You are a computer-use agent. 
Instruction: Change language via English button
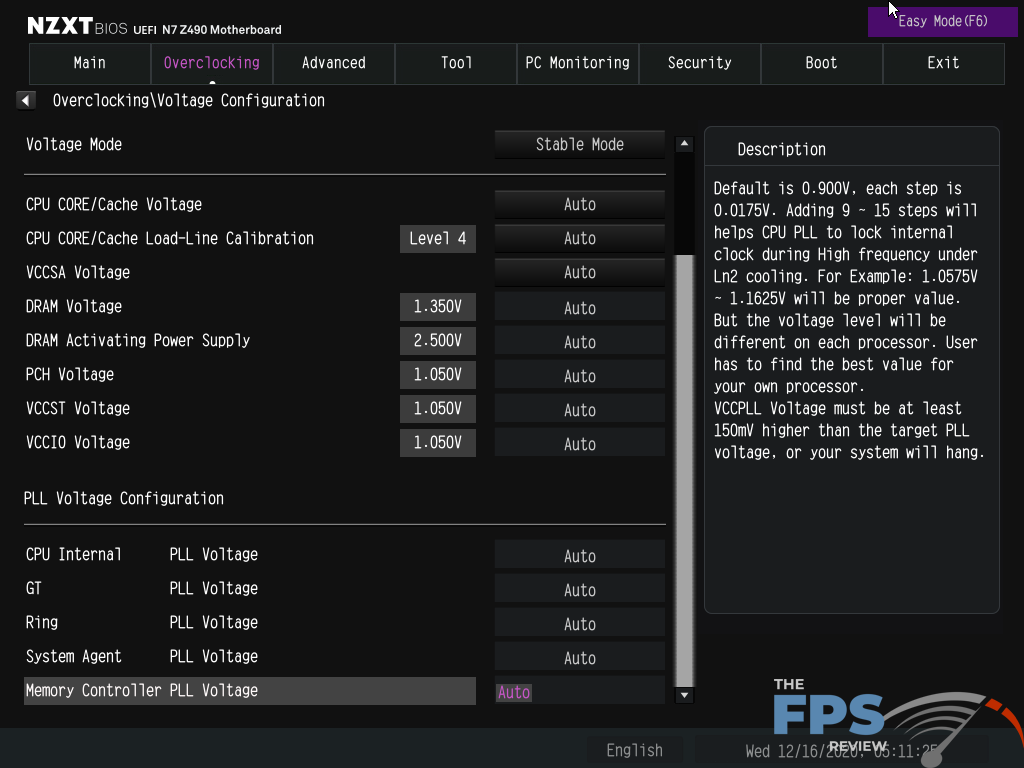pyautogui.click(x=634, y=750)
